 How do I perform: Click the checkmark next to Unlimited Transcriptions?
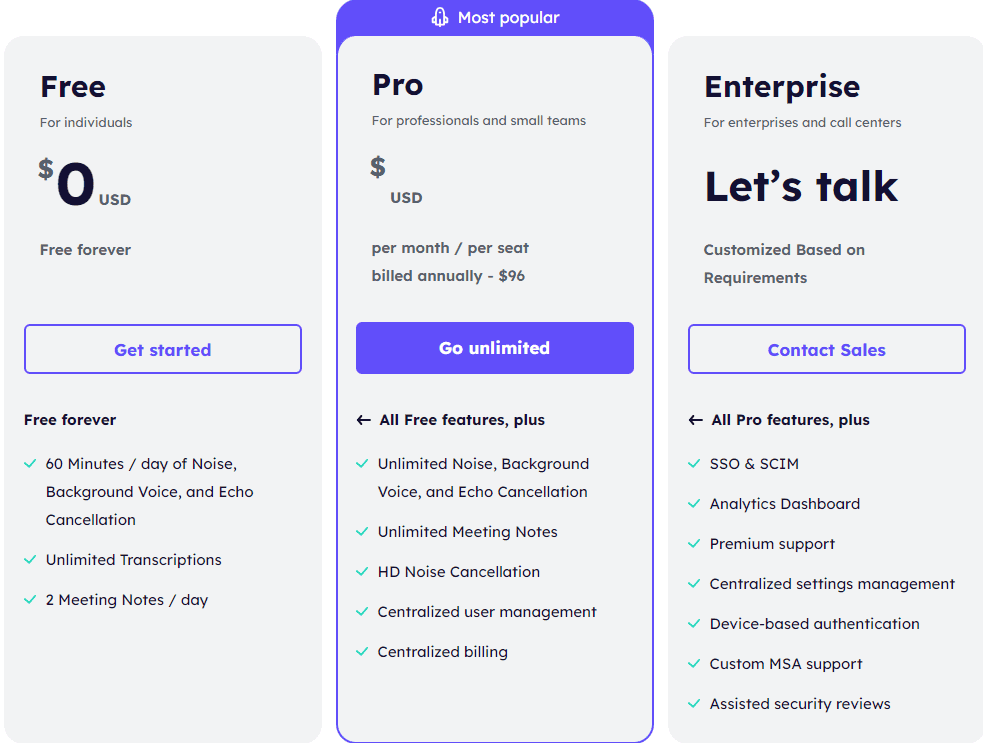tap(30, 559)
